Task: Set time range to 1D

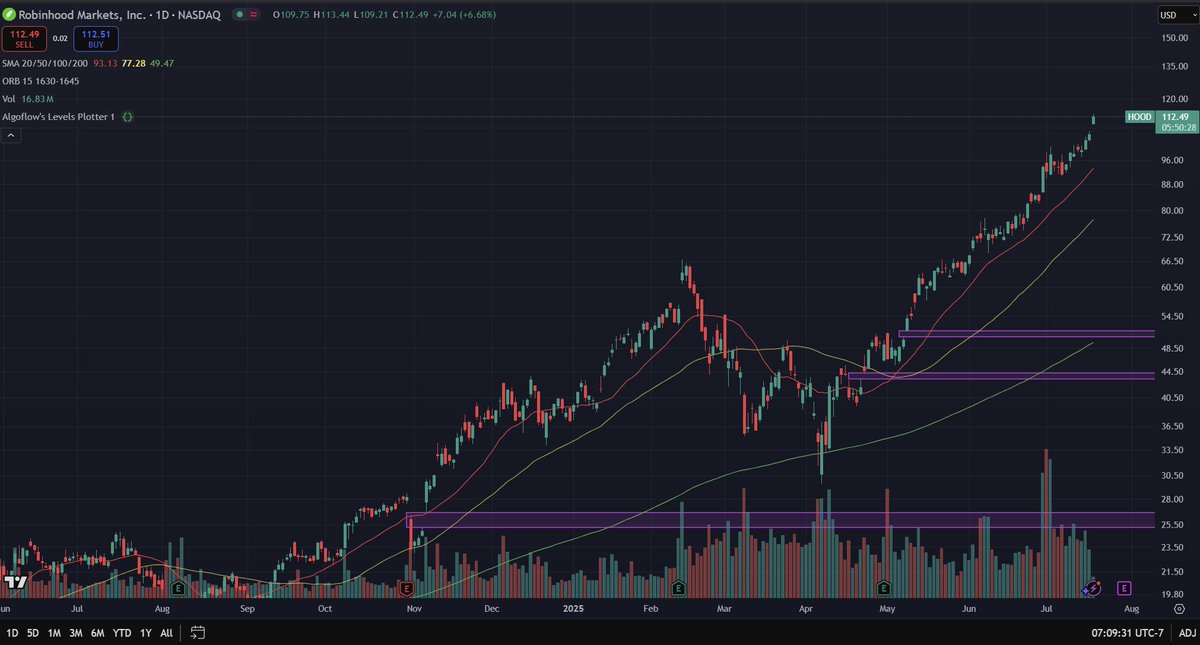Action: tap(12, 633)
